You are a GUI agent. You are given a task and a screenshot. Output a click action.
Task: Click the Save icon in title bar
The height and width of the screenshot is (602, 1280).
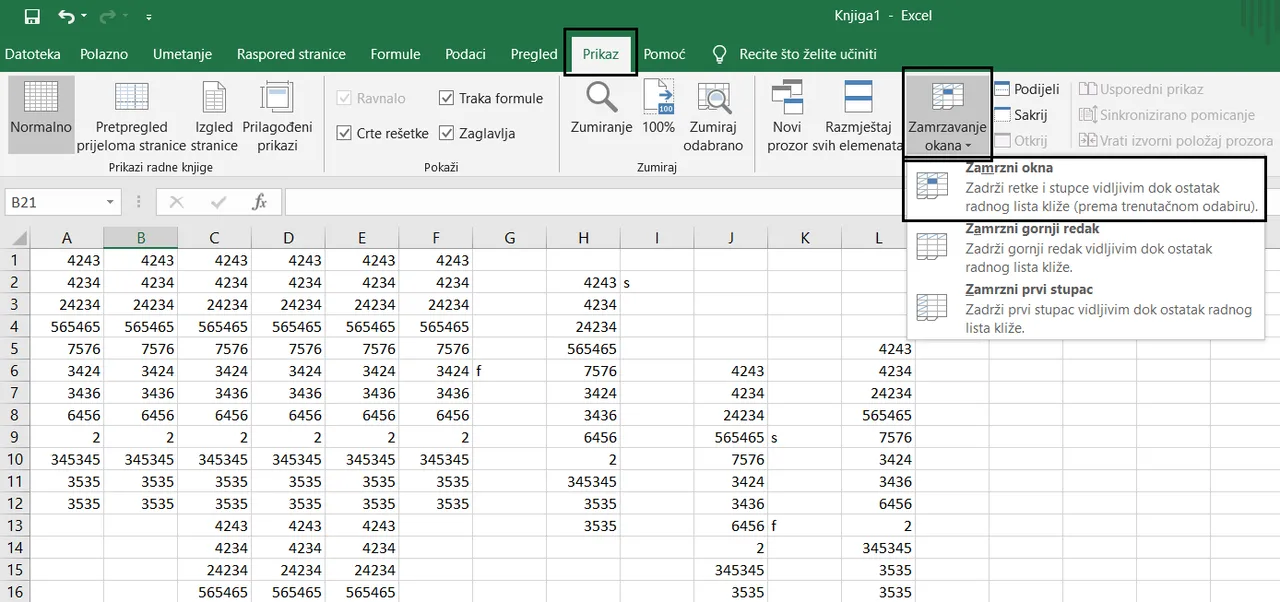[32, 16]
